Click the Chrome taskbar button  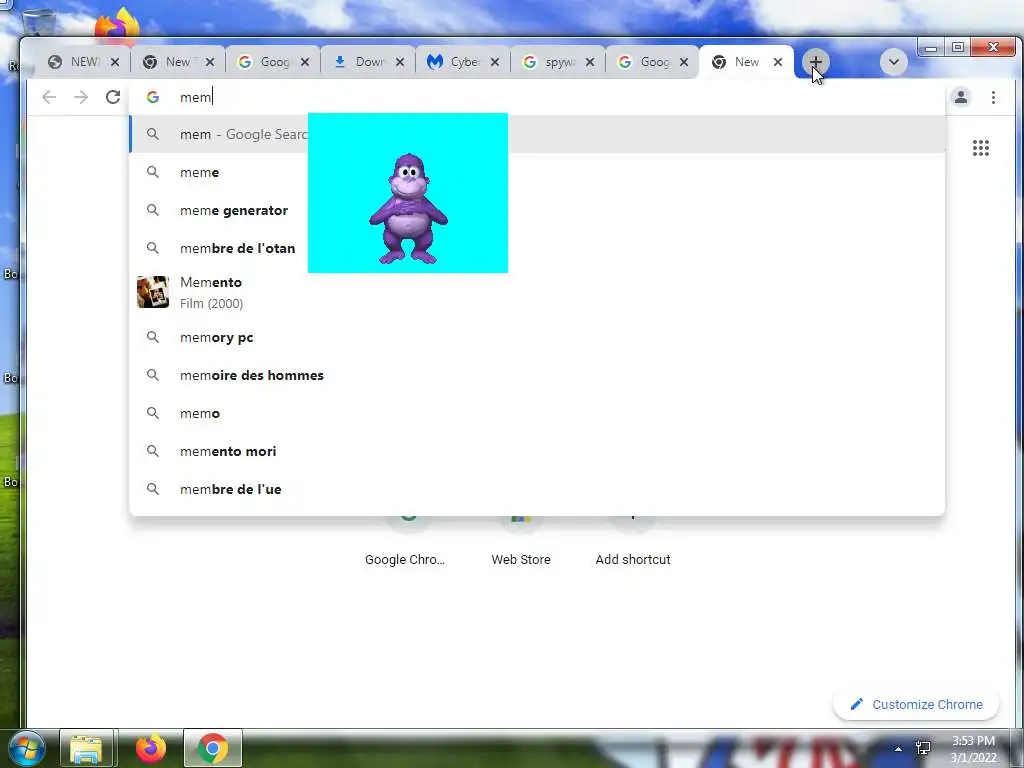212,748
